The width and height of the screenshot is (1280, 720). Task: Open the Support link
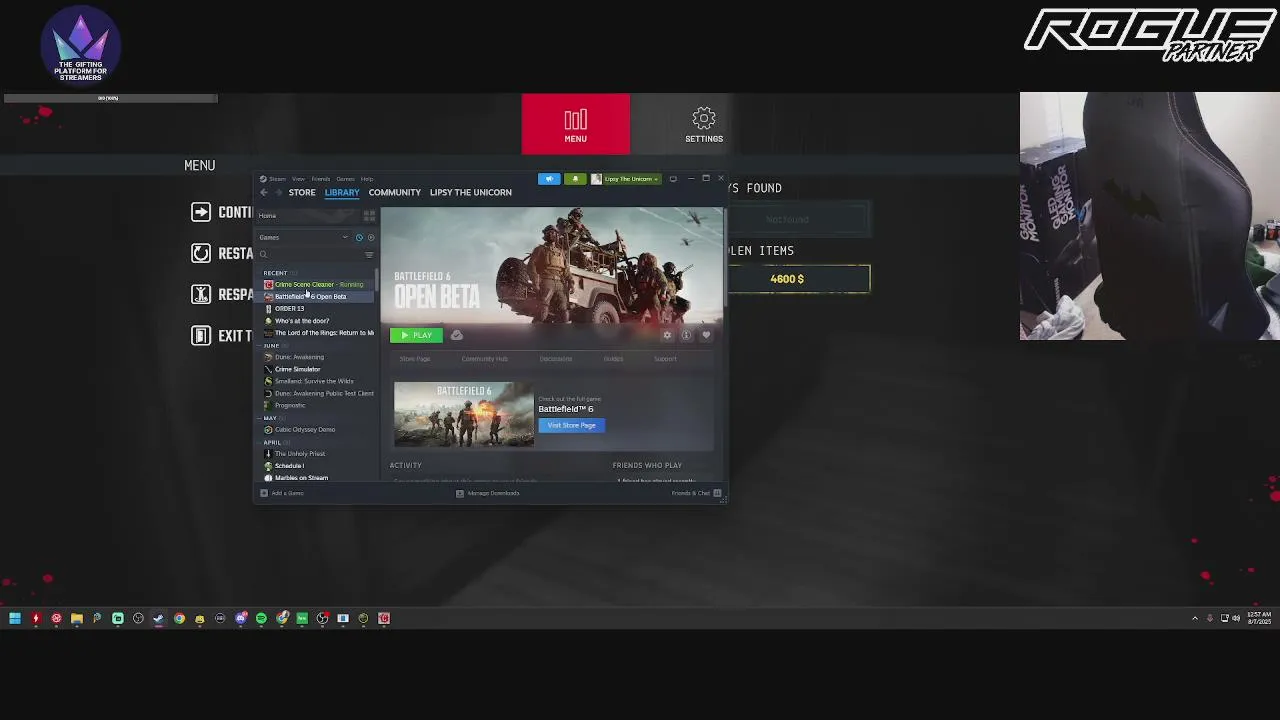pyautogui.click(x=665, y=359)
